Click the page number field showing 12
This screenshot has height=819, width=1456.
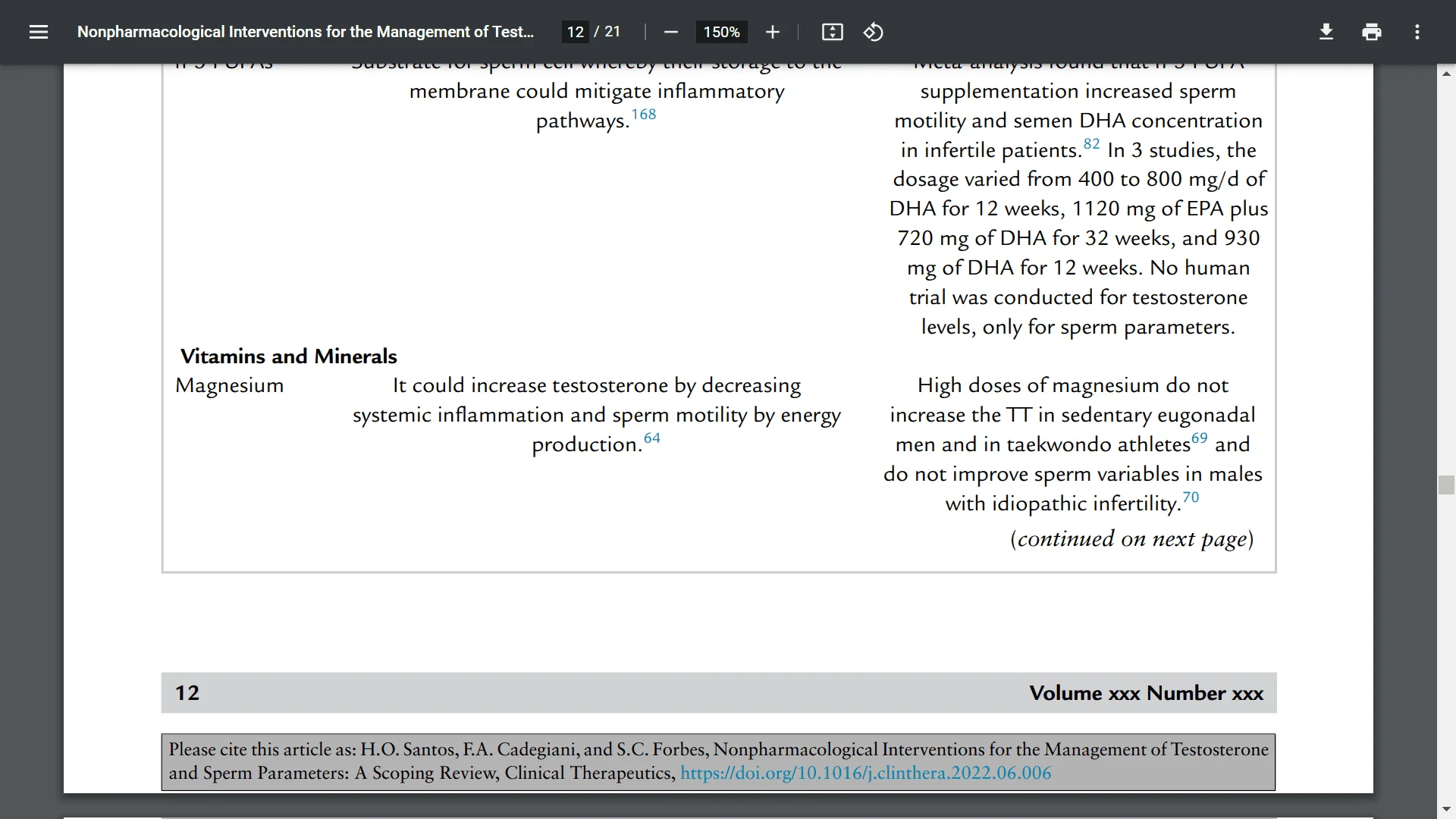tap(576, 32)
